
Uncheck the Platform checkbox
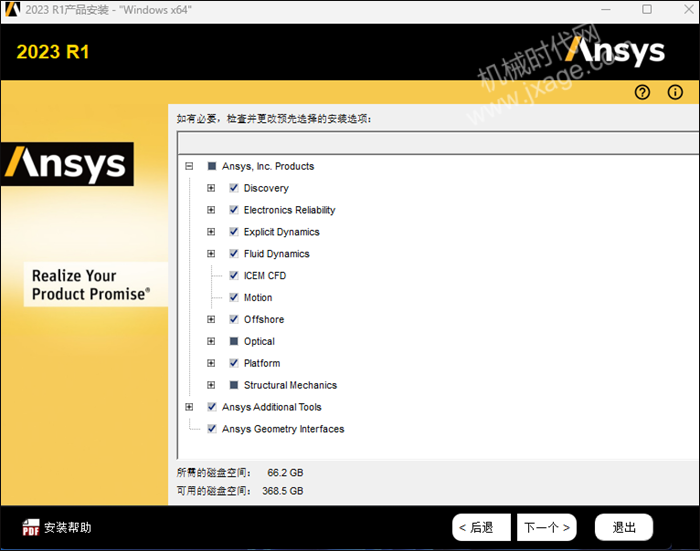234,363
